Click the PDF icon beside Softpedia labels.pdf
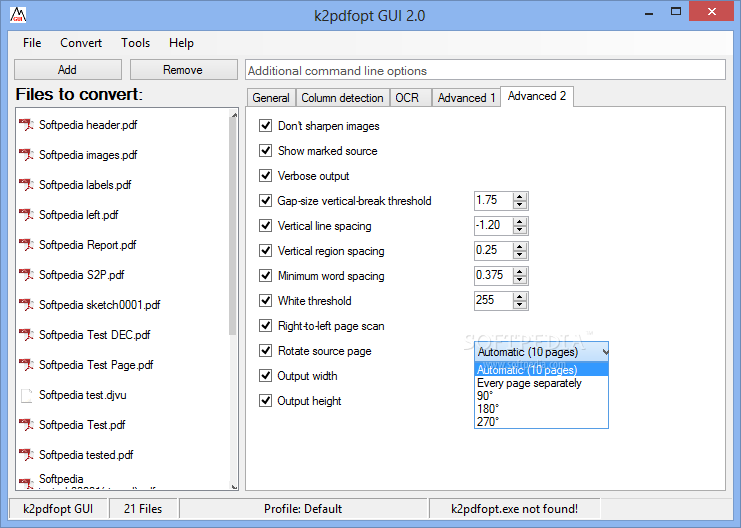Image resolution: width=741 pixels, height=528 pixels. coord(26,185)
